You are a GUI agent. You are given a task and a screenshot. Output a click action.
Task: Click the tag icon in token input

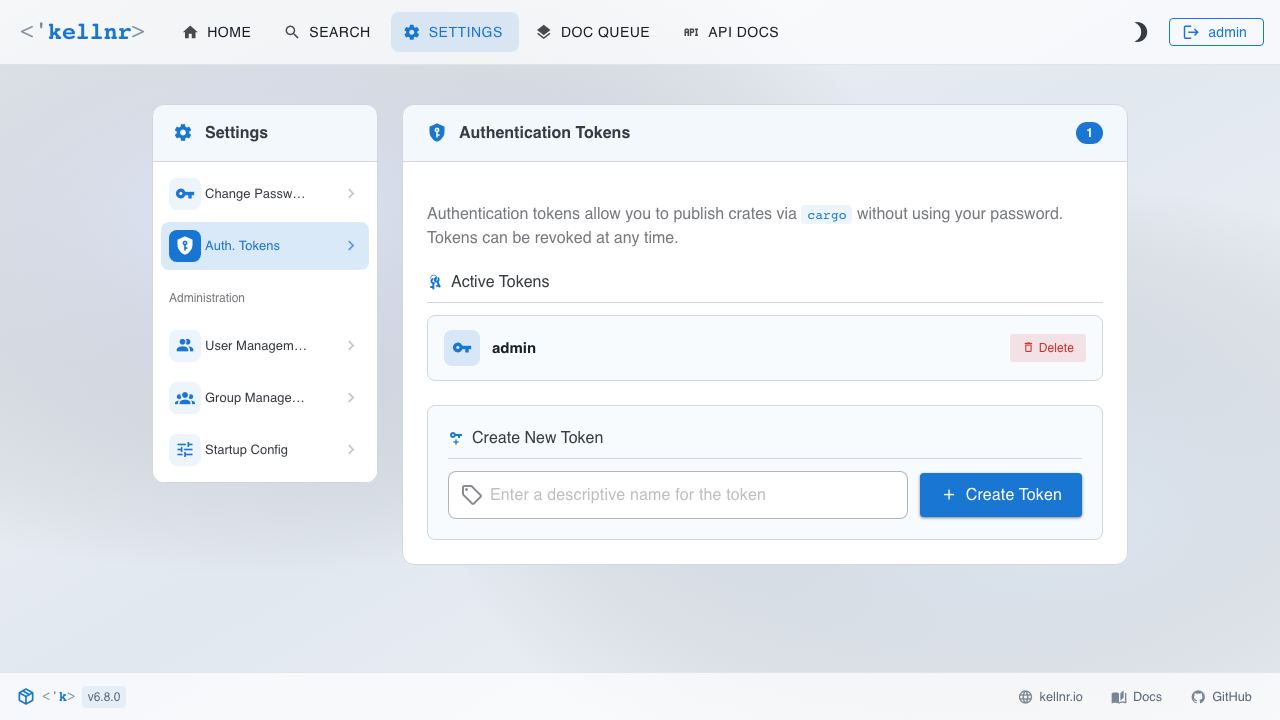pyautogui.click(x=472, y=495)
